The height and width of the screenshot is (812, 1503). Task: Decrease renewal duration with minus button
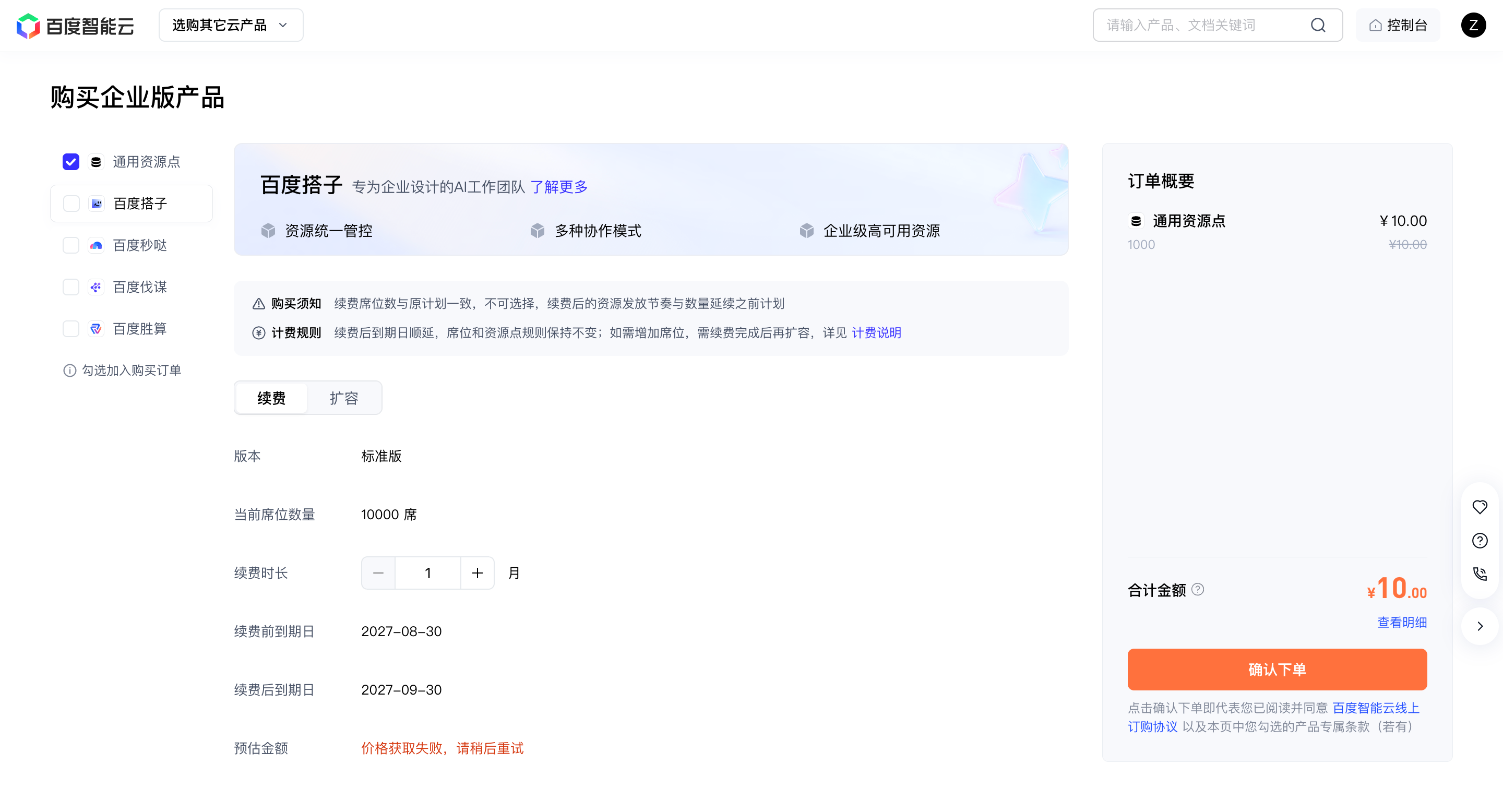[378, 573]
